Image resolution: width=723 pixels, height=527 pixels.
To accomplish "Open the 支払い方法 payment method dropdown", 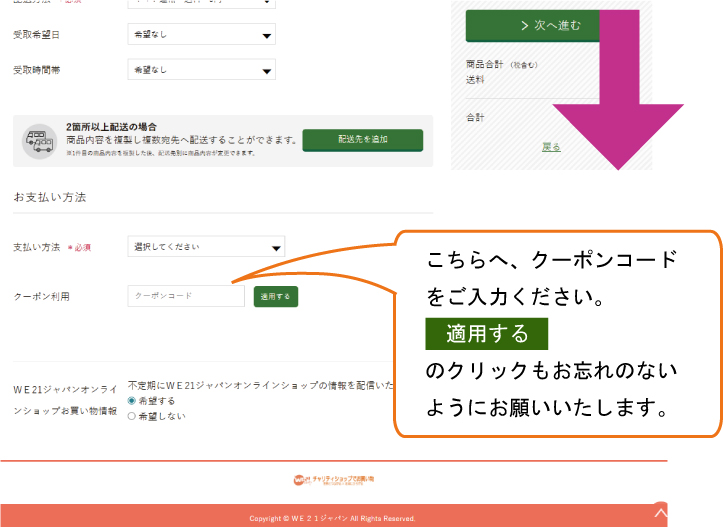I will [206, 247].
